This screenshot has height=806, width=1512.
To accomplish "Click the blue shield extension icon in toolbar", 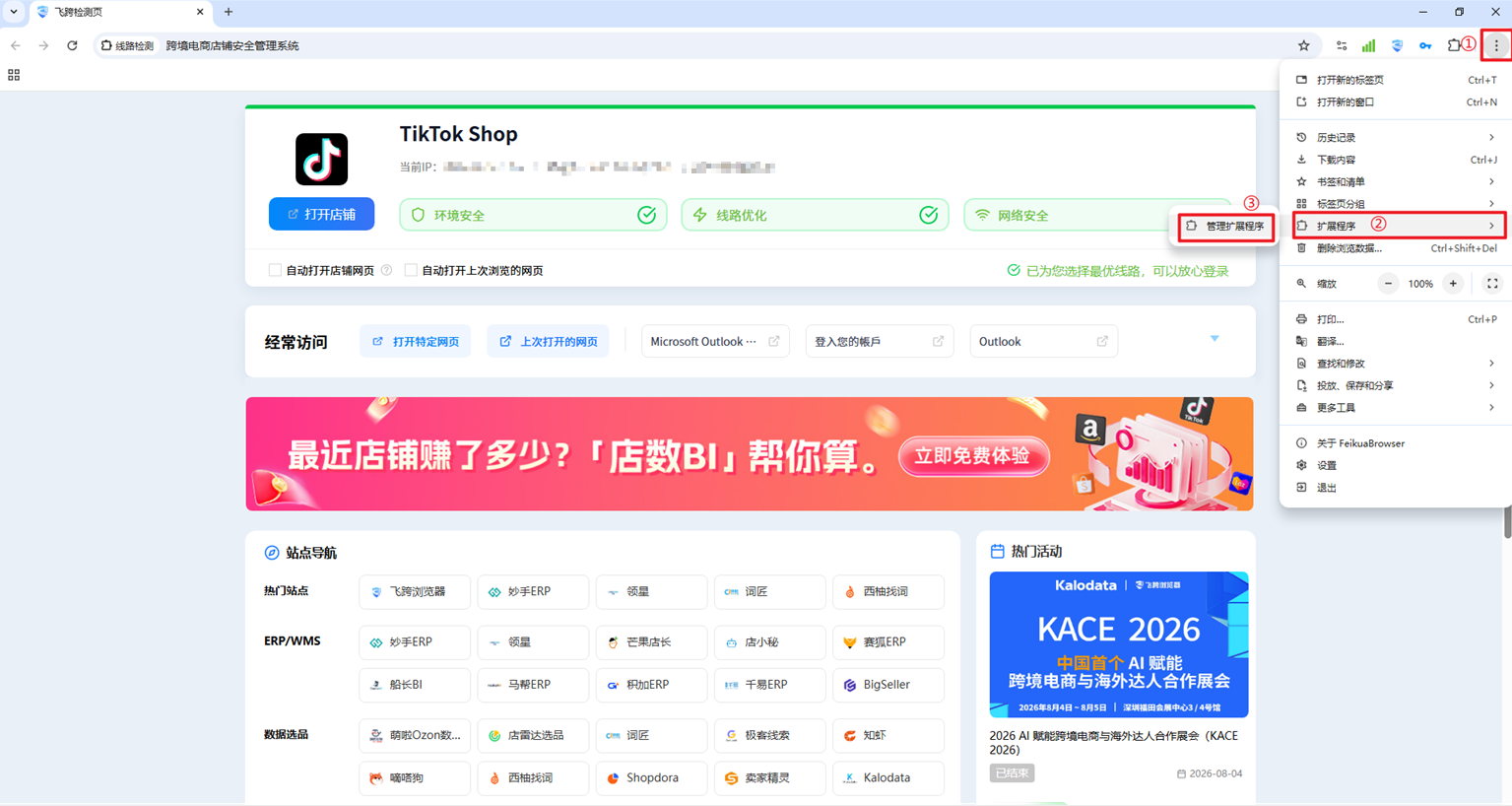I will click(1397, 45).
